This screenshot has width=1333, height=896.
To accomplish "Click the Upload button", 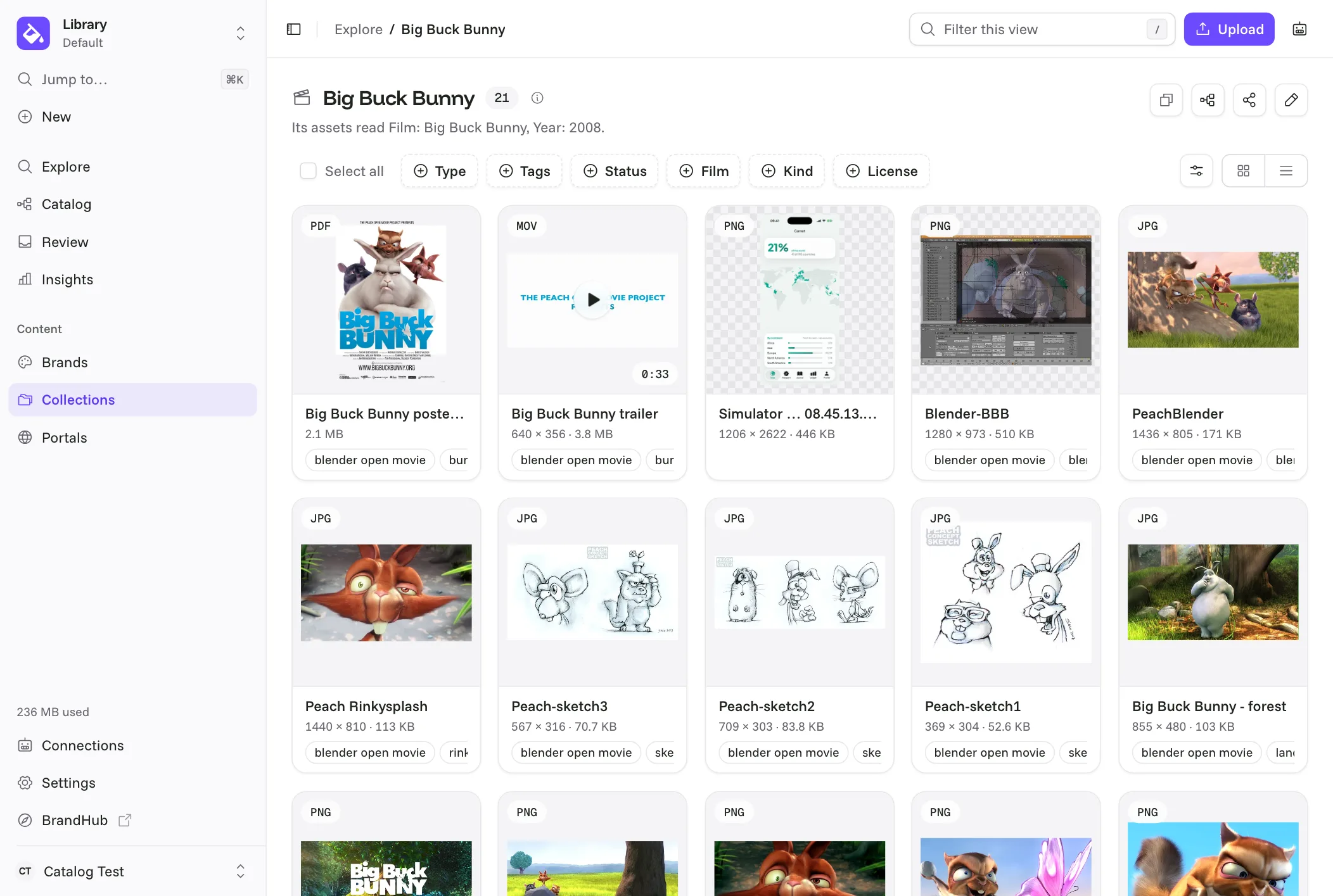I will pyautogui.click(x=1229, y=30).
